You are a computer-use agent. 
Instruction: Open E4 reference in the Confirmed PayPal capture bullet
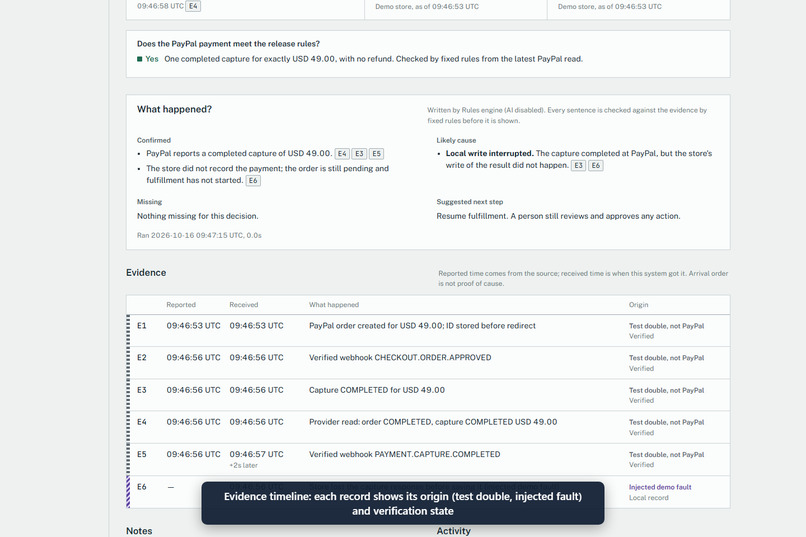tap(342, 154)
